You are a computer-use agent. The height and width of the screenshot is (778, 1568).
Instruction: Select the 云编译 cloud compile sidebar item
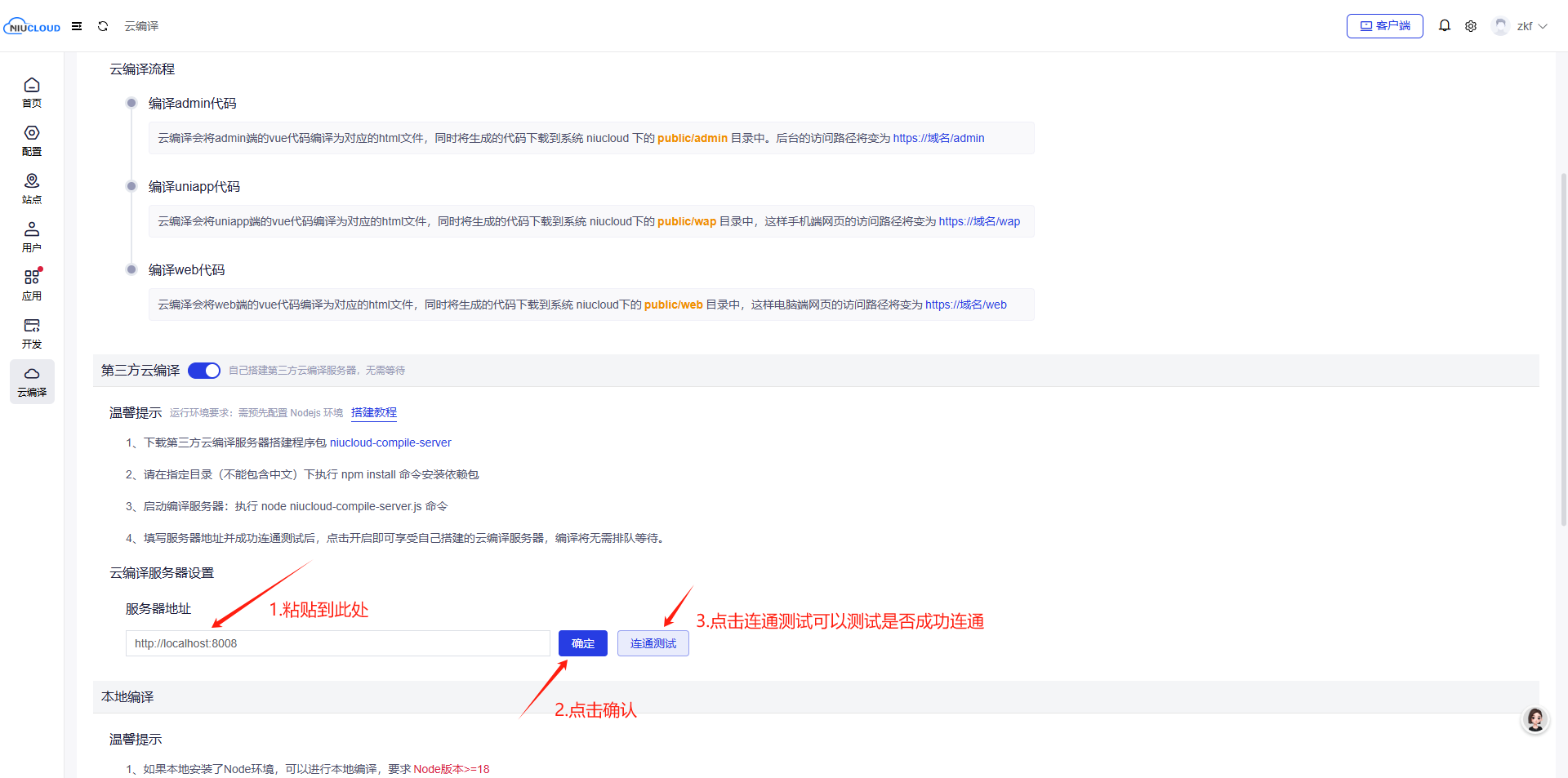coord(32,381)
